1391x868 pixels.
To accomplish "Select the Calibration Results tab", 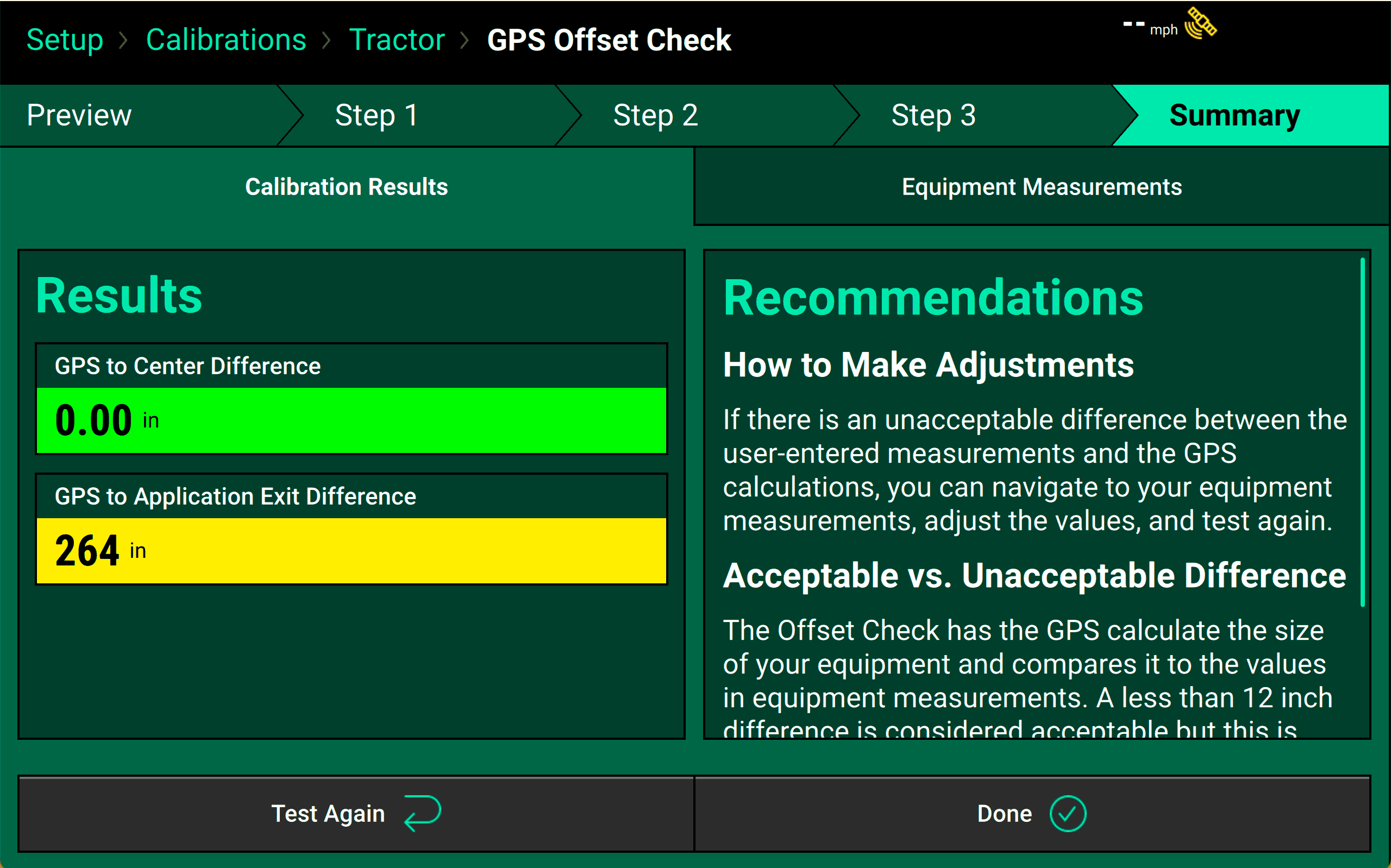I will click(347, 186).
